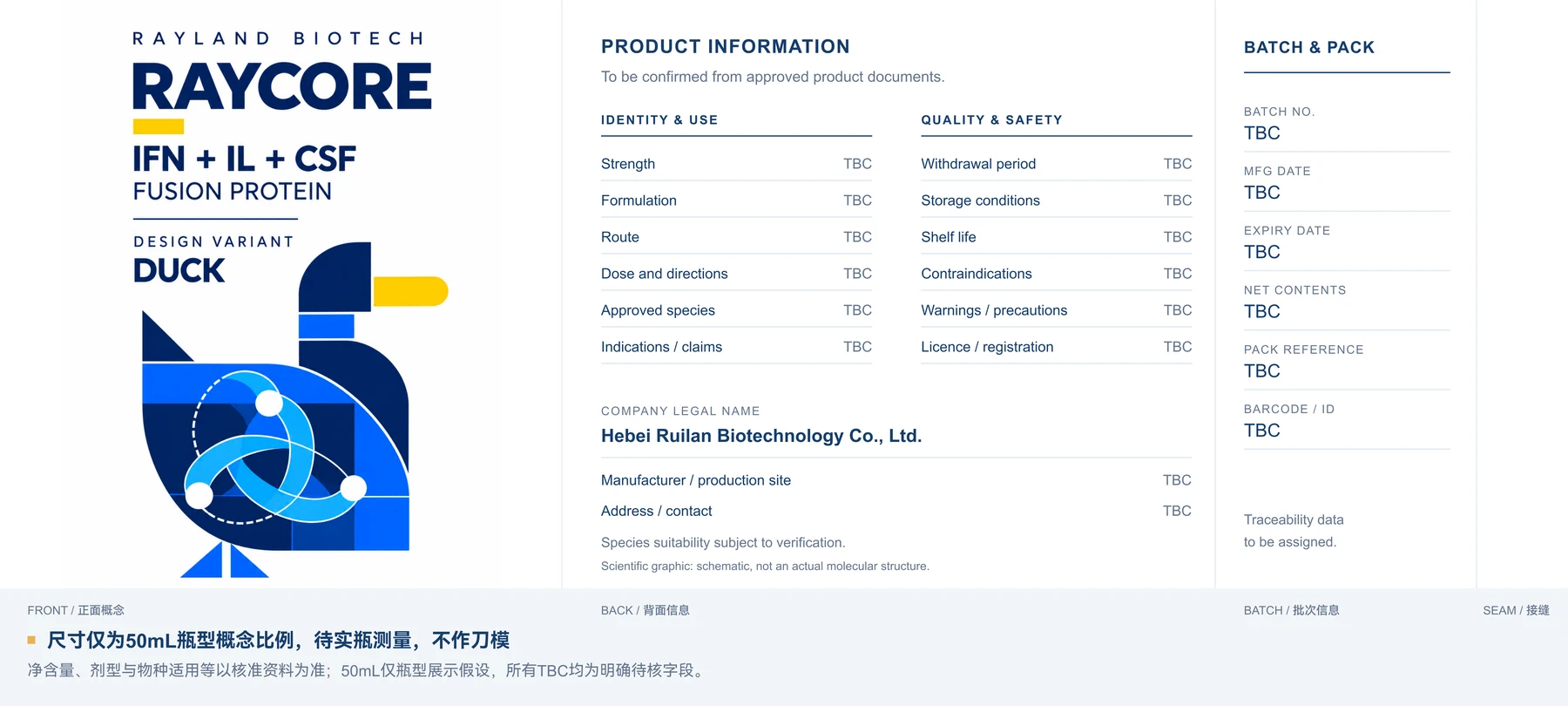Click the duck illustration graphic
Screen dimensions: 1568x706
pyautogui.click(x=295, y=410)
